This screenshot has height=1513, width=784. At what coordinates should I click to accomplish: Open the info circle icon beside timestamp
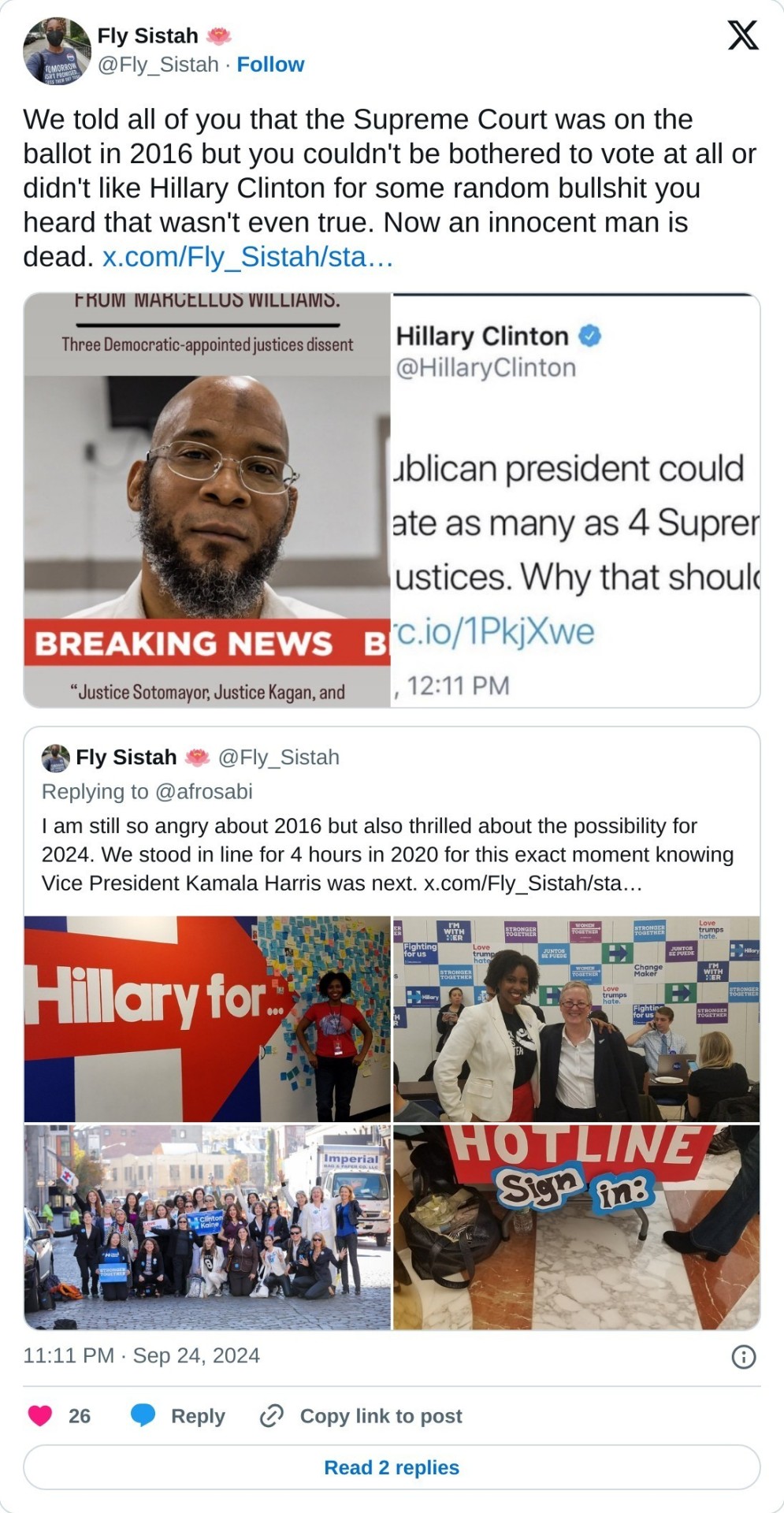(x=744, y=1356)
